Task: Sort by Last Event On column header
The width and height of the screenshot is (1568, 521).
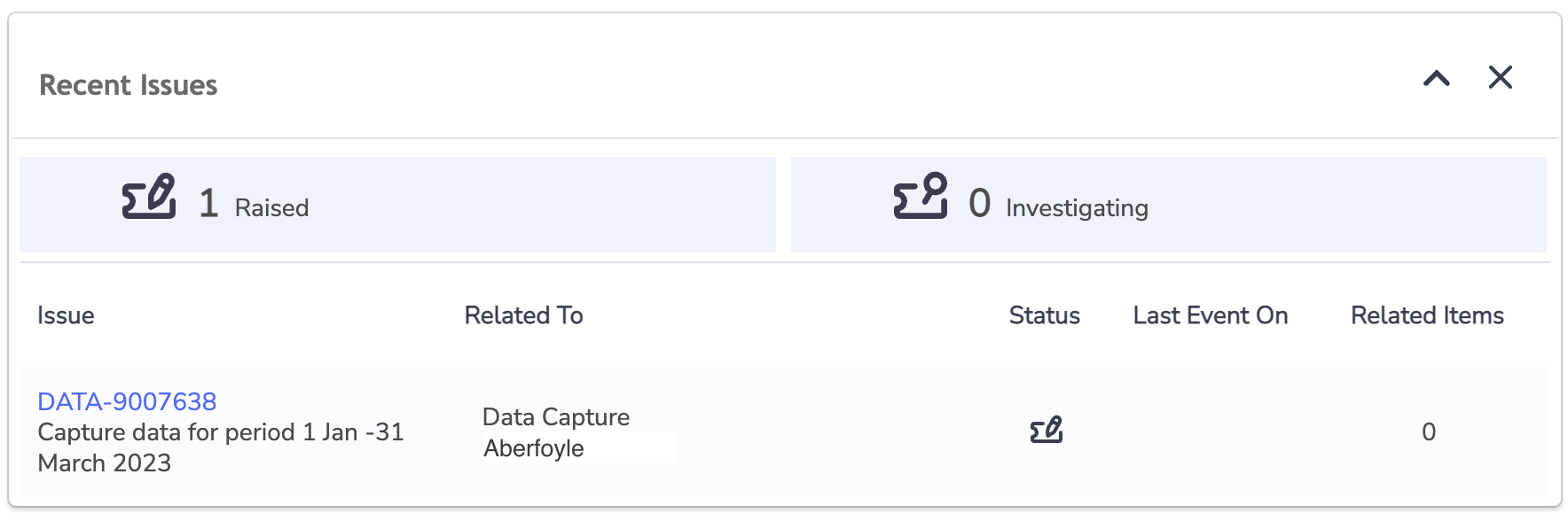Action: point(1211,315)
